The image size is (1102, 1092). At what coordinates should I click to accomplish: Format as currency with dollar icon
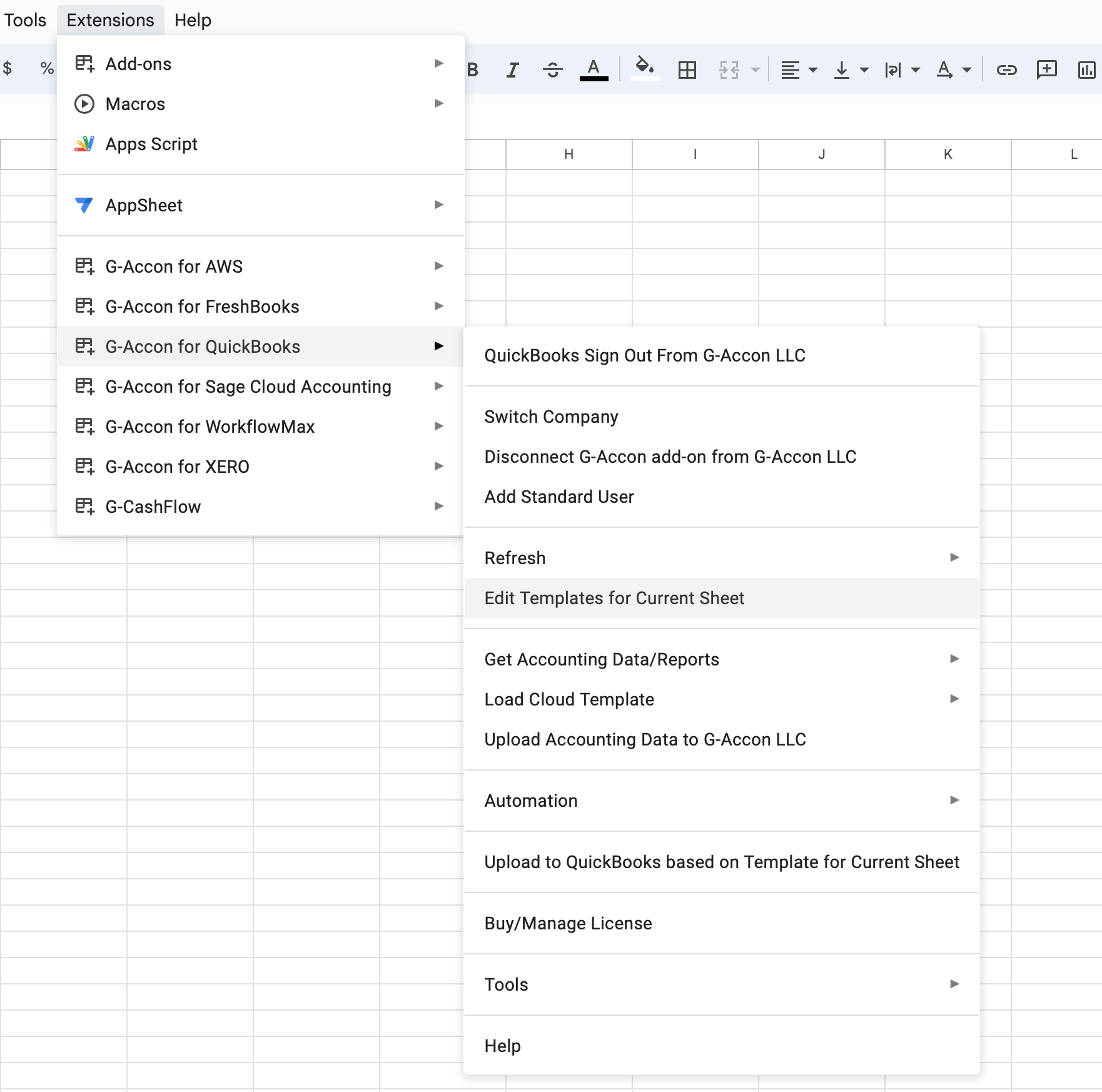pyautogui.click(x=8, y=68)
